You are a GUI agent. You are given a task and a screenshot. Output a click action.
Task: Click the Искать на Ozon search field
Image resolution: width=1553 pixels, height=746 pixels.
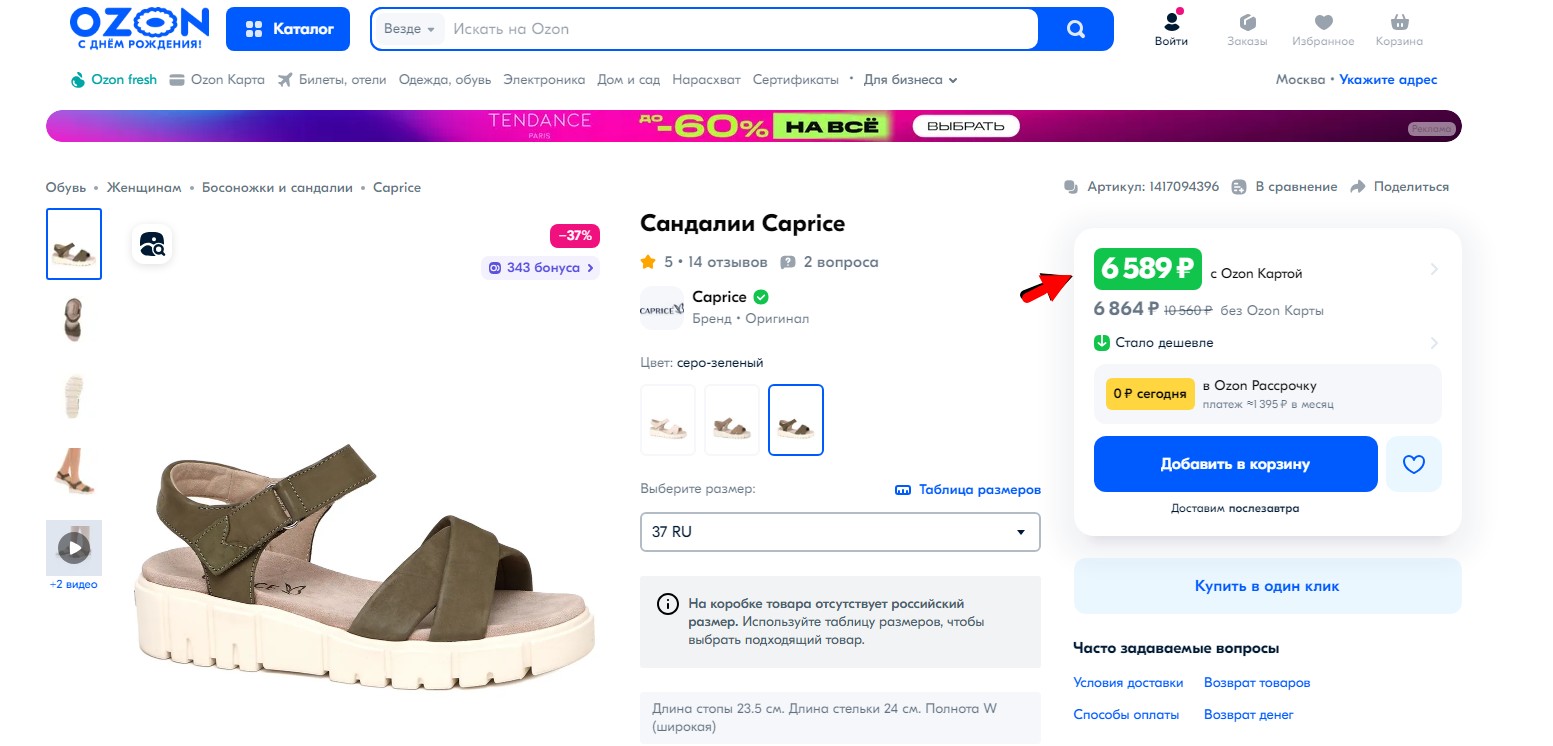(x=740, y=29)
